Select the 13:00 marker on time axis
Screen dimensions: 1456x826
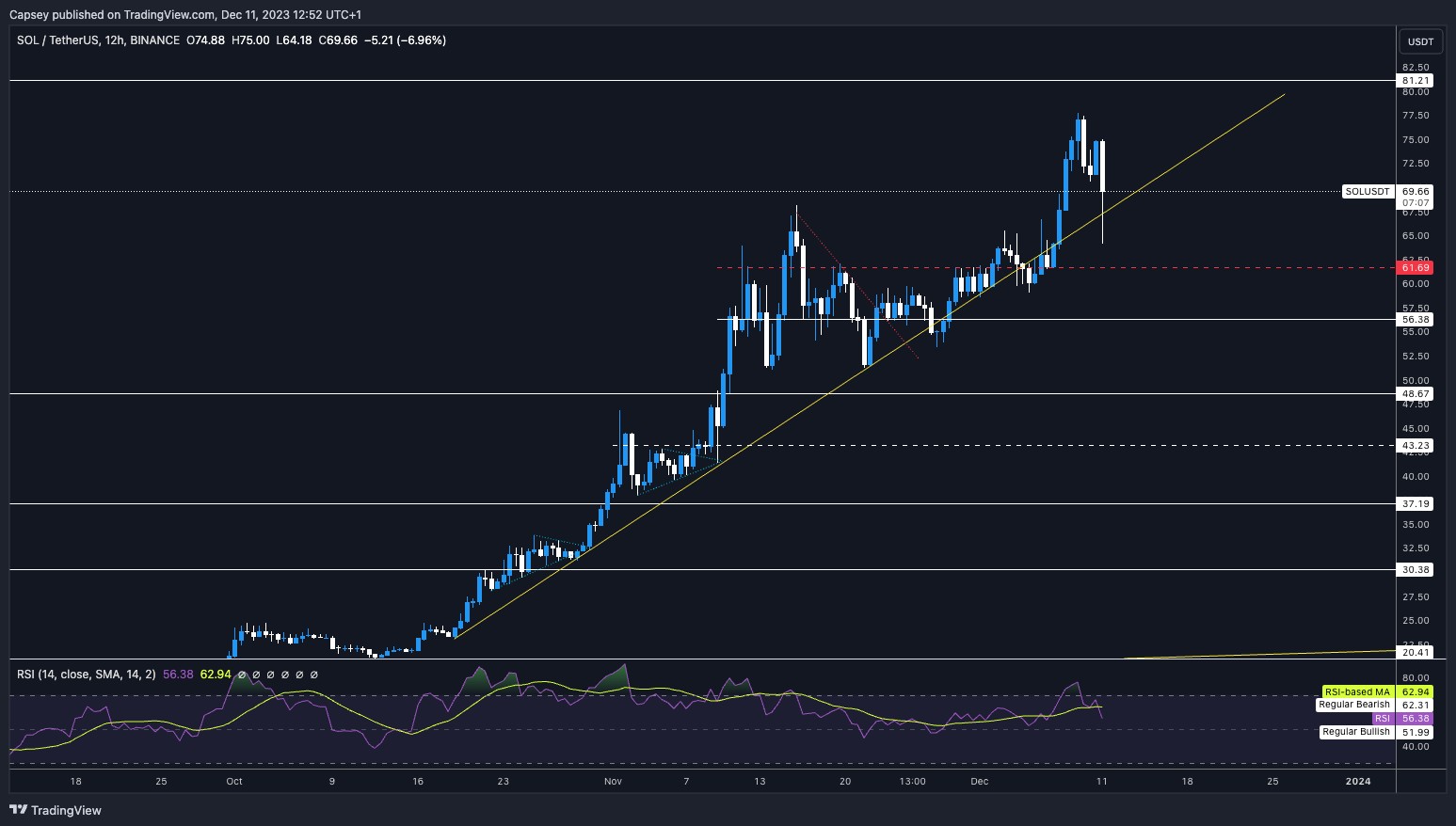click(912, 782)
